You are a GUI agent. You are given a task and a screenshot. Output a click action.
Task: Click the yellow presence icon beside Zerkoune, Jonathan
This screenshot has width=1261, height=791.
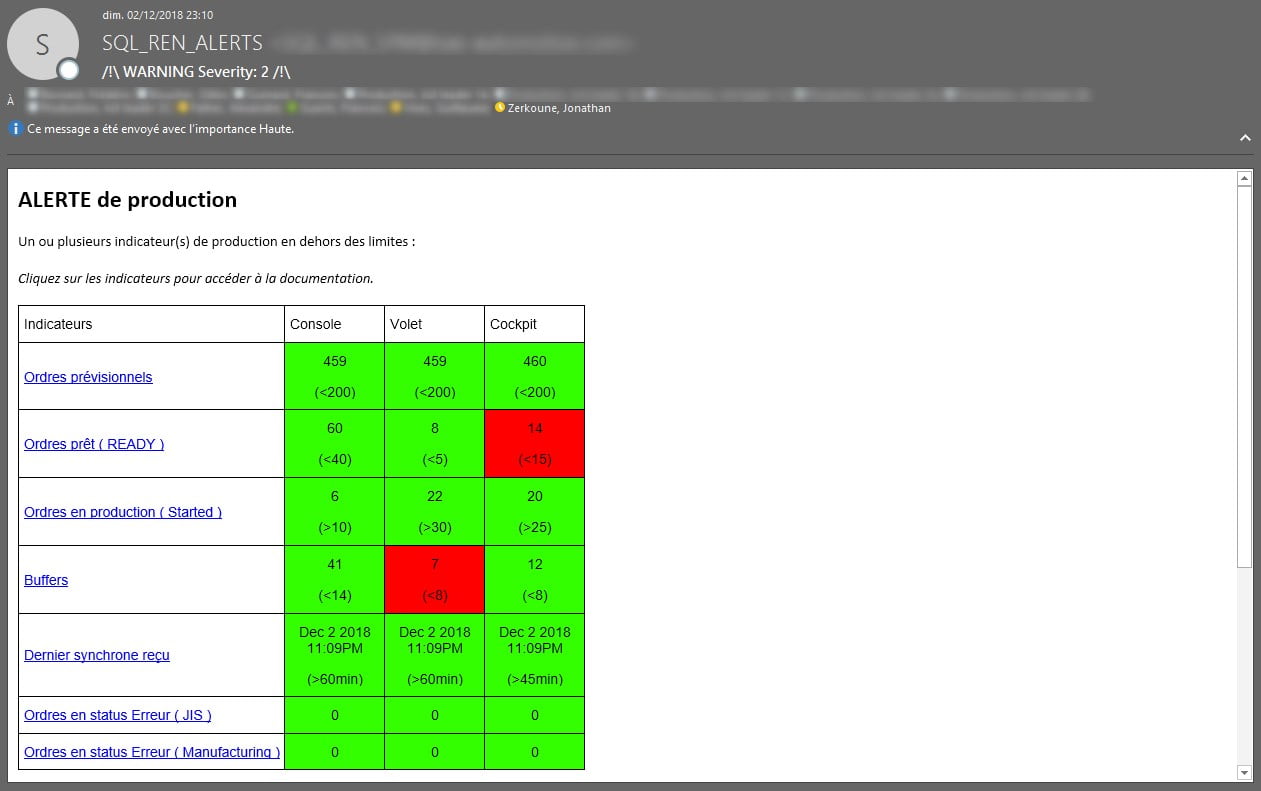(x=500, y=108)
